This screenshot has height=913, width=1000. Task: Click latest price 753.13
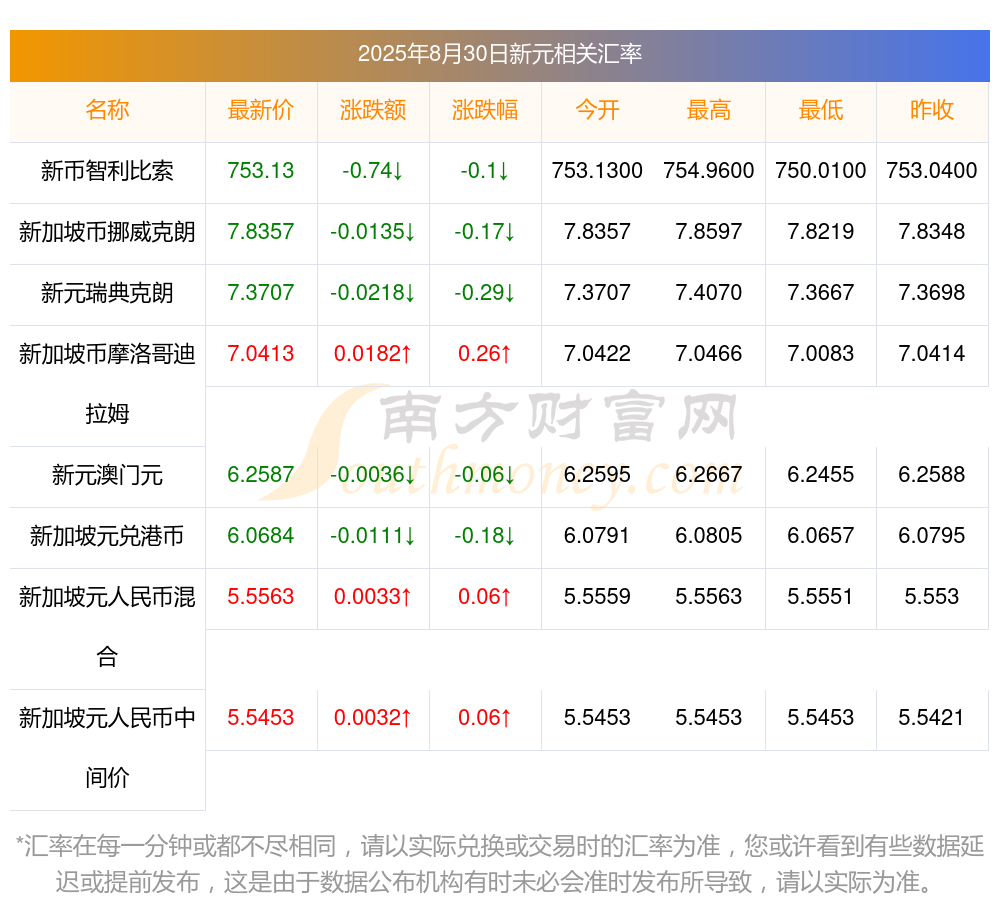click(261, 171)
